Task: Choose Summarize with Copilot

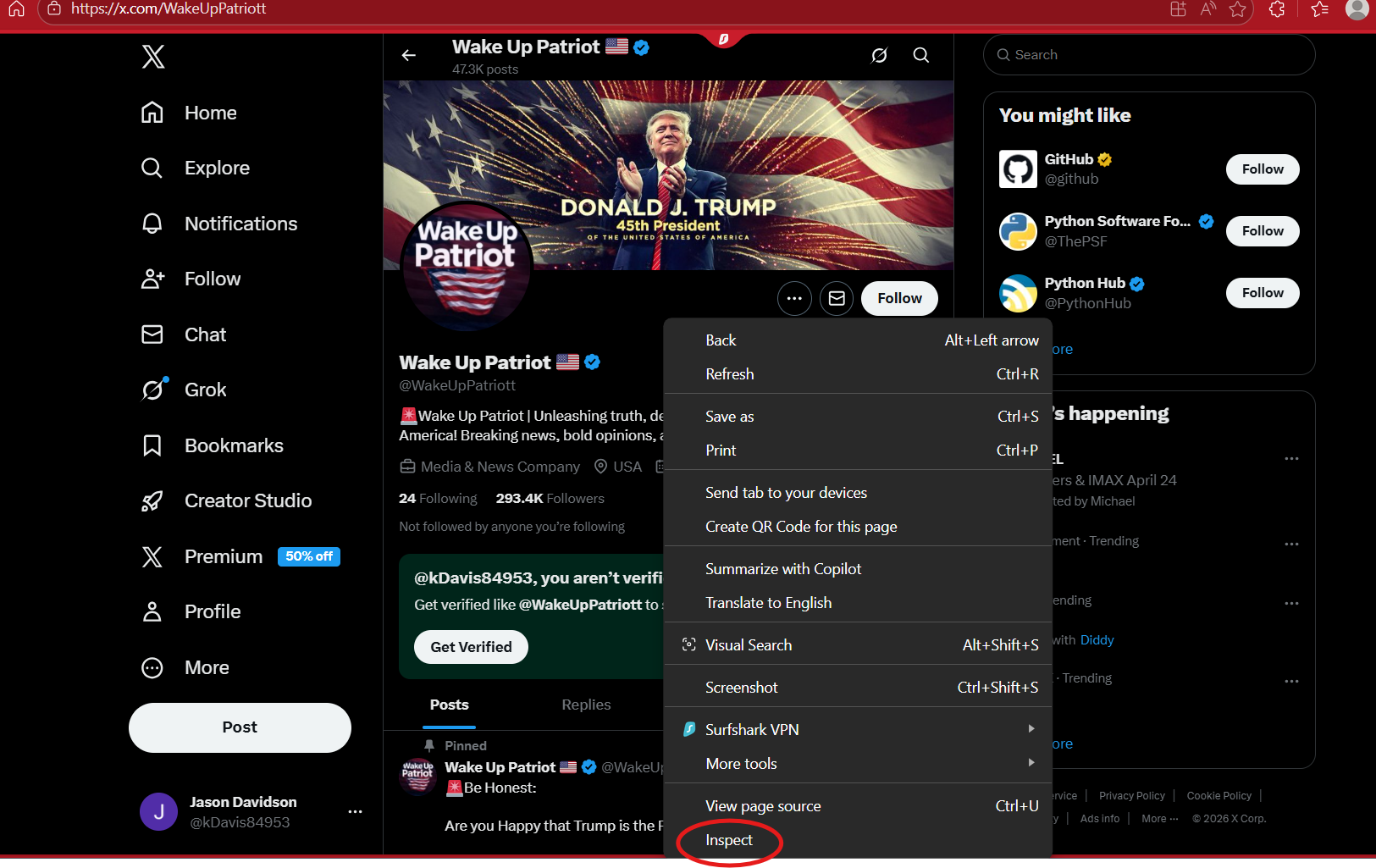Action: [858, 568]
